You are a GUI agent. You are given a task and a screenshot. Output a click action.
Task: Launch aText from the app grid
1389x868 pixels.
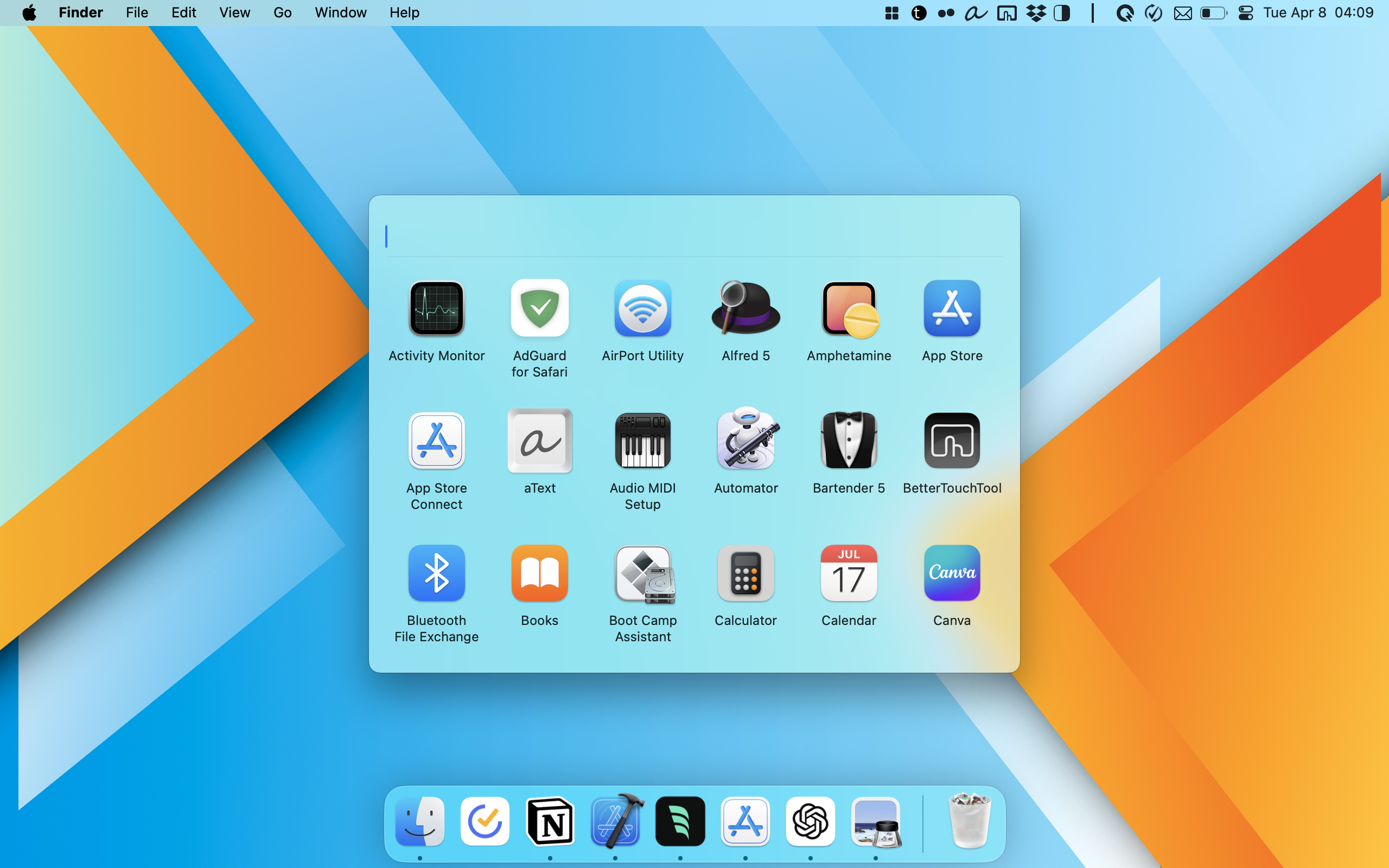pyautogui.click(x=539, y=441)
